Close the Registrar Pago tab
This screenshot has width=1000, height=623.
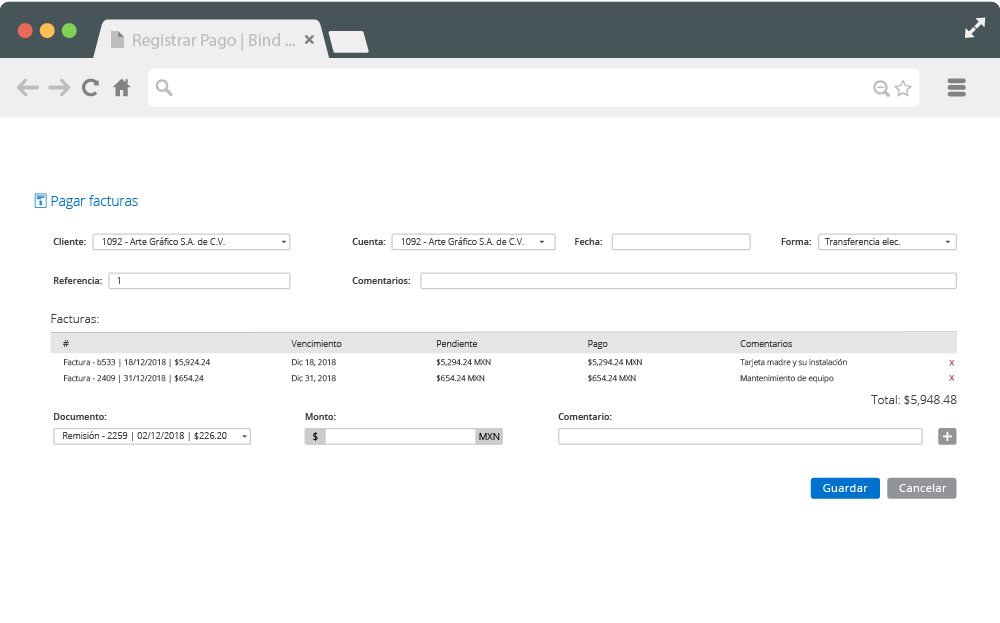click(309, 40)
